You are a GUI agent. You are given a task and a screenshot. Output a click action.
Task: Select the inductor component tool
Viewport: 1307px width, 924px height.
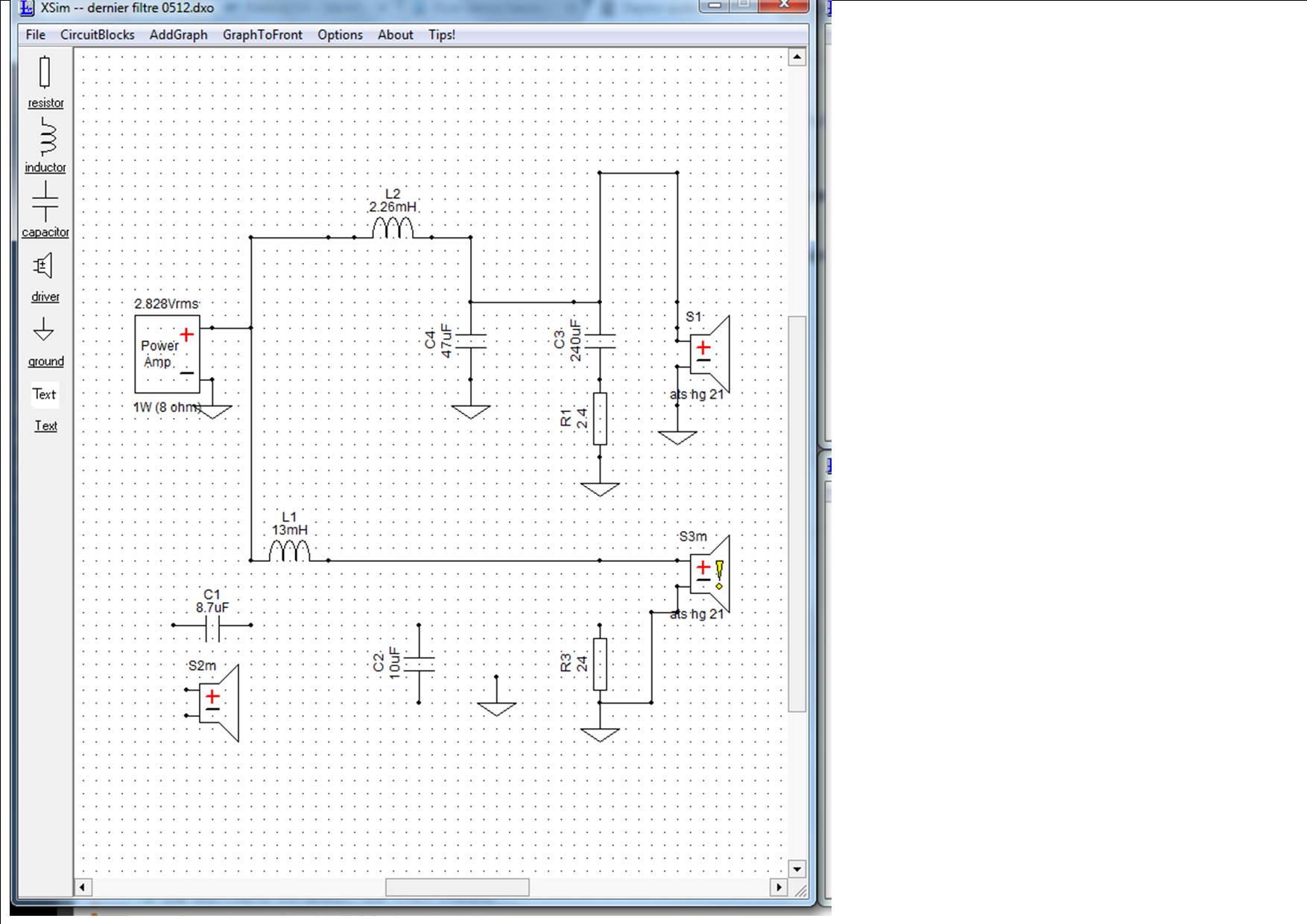[x=45, y=145]
